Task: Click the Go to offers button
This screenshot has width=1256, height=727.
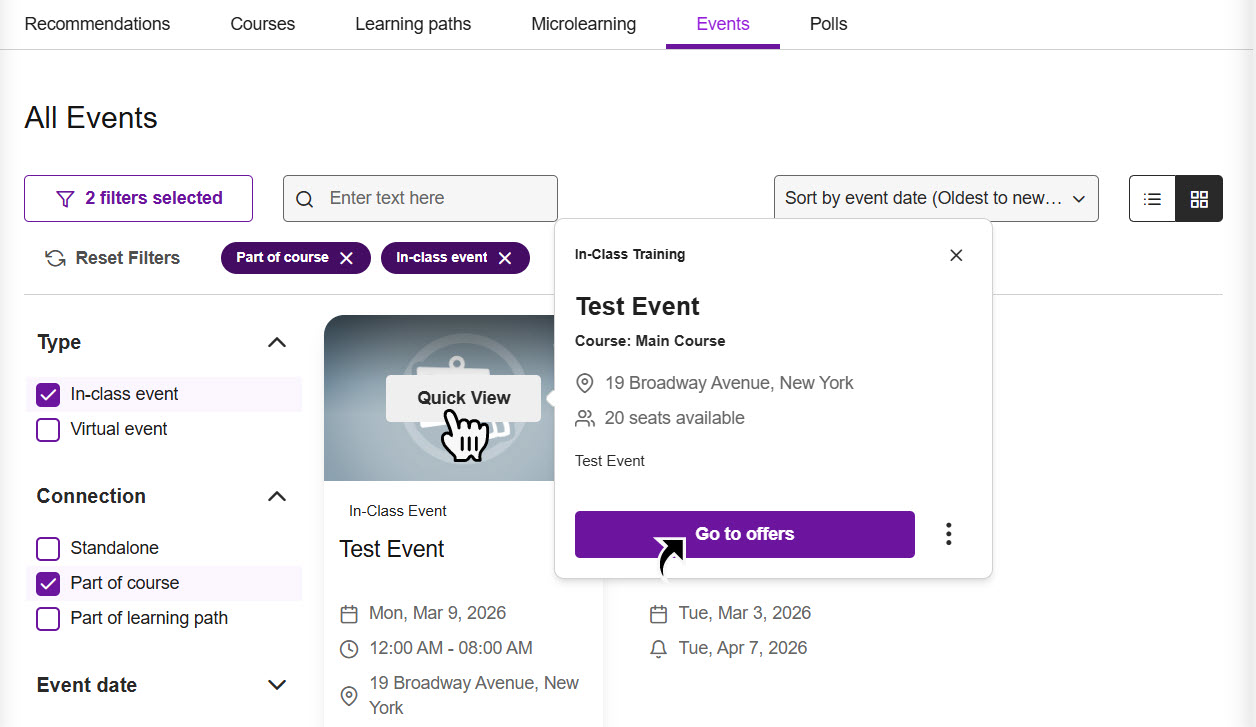Action: [x=744, y=534]
